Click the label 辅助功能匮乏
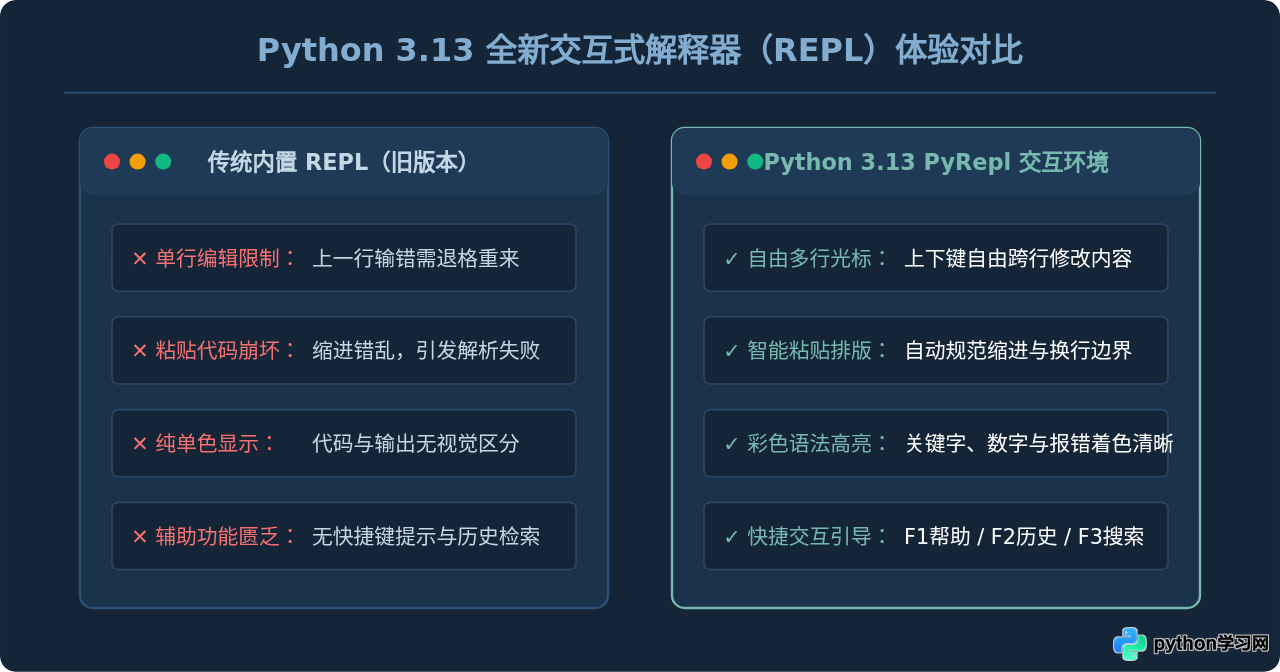 coord(218,537)
